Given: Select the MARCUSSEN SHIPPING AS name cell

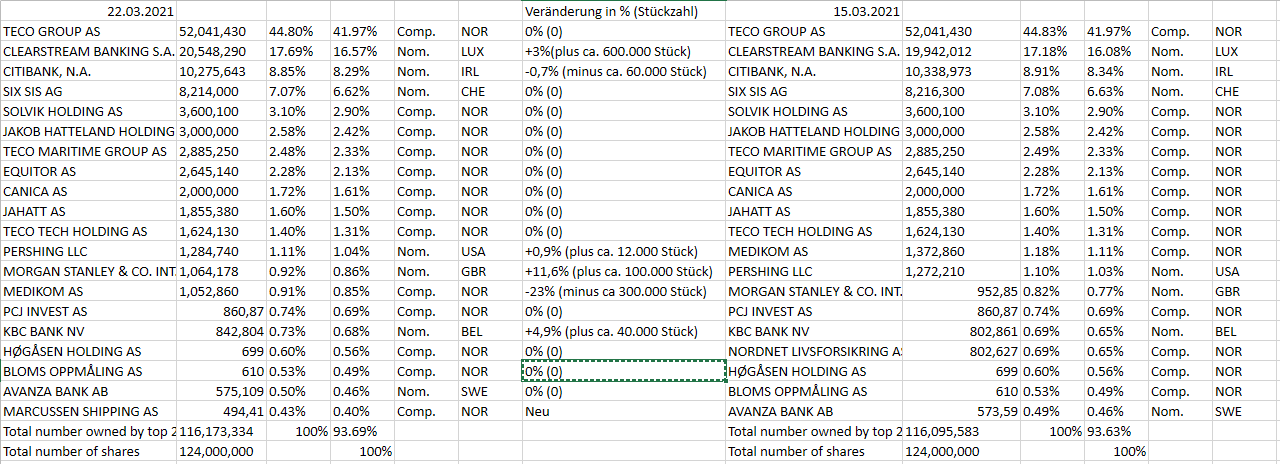Looking at the screenshot, I should tap(89, 411).
